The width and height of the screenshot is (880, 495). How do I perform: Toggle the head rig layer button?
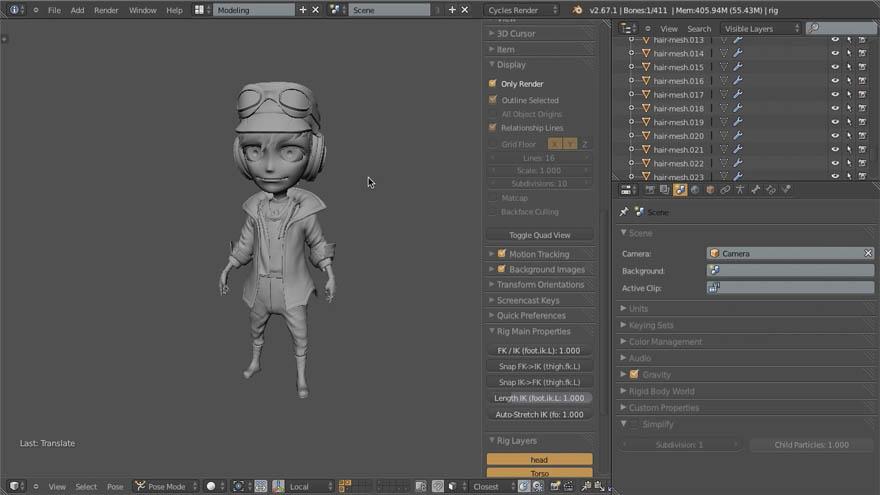[x=539, y=459]
